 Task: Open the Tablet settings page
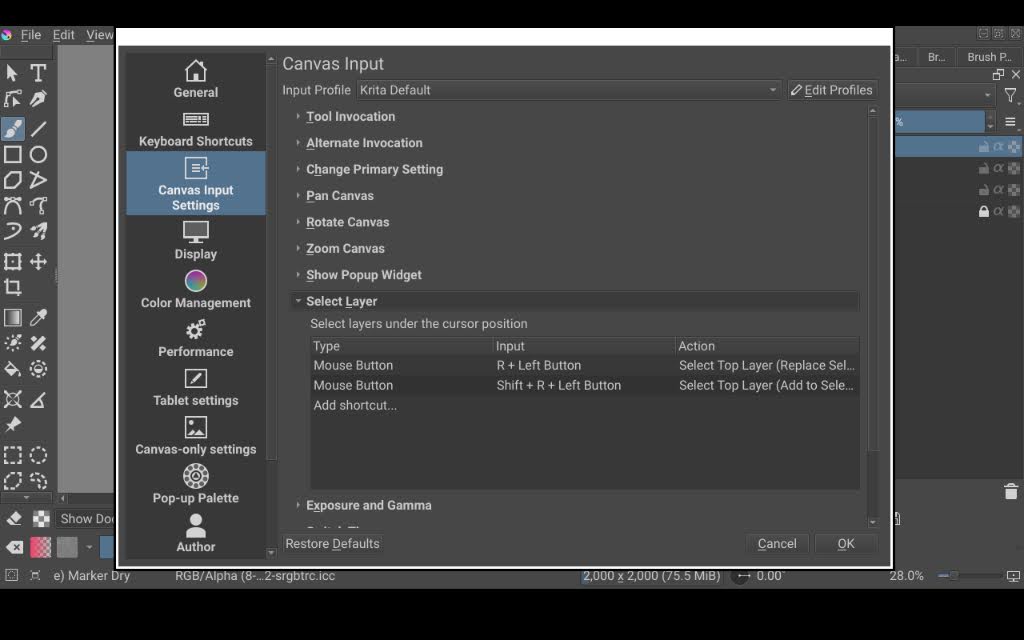(x=195, y=387)
